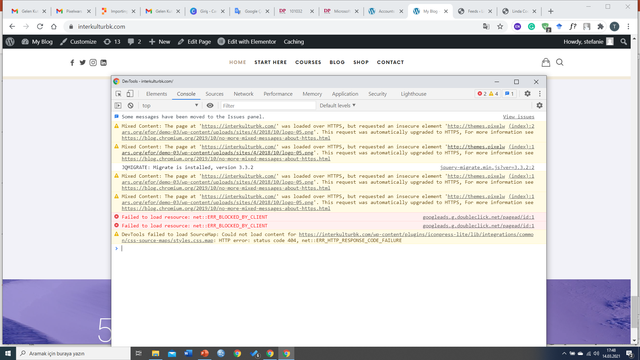
Task: Bookmark page with the star icon
Action: pyautogui.click(x=500, y=27)
